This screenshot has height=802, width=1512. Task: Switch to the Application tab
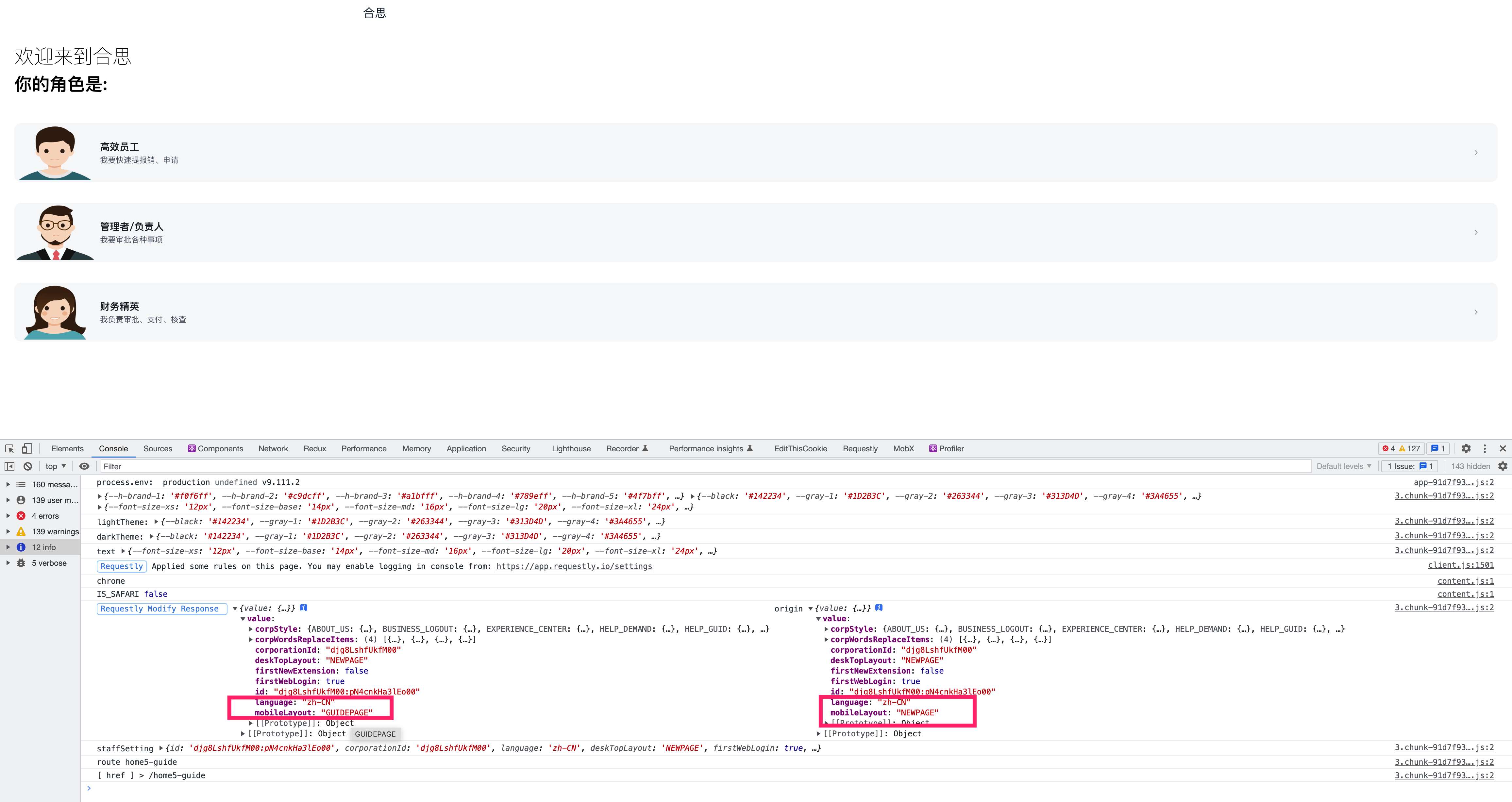(466, 449)
